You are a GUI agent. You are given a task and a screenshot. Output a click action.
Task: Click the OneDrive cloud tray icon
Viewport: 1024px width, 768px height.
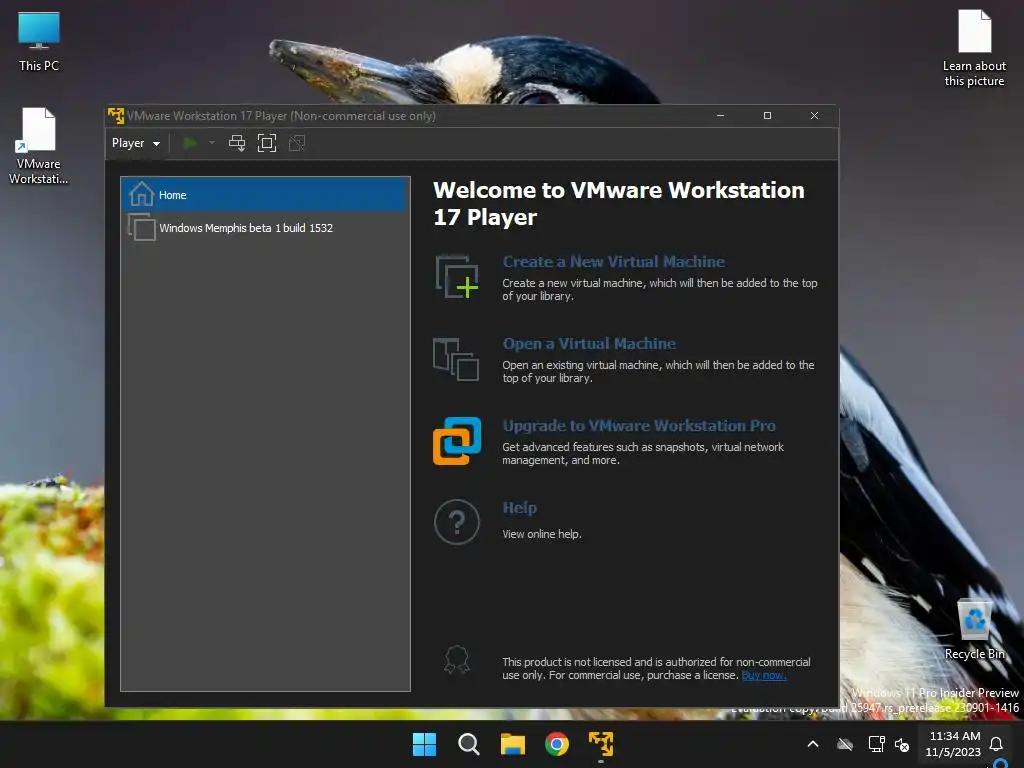[845, 744]
